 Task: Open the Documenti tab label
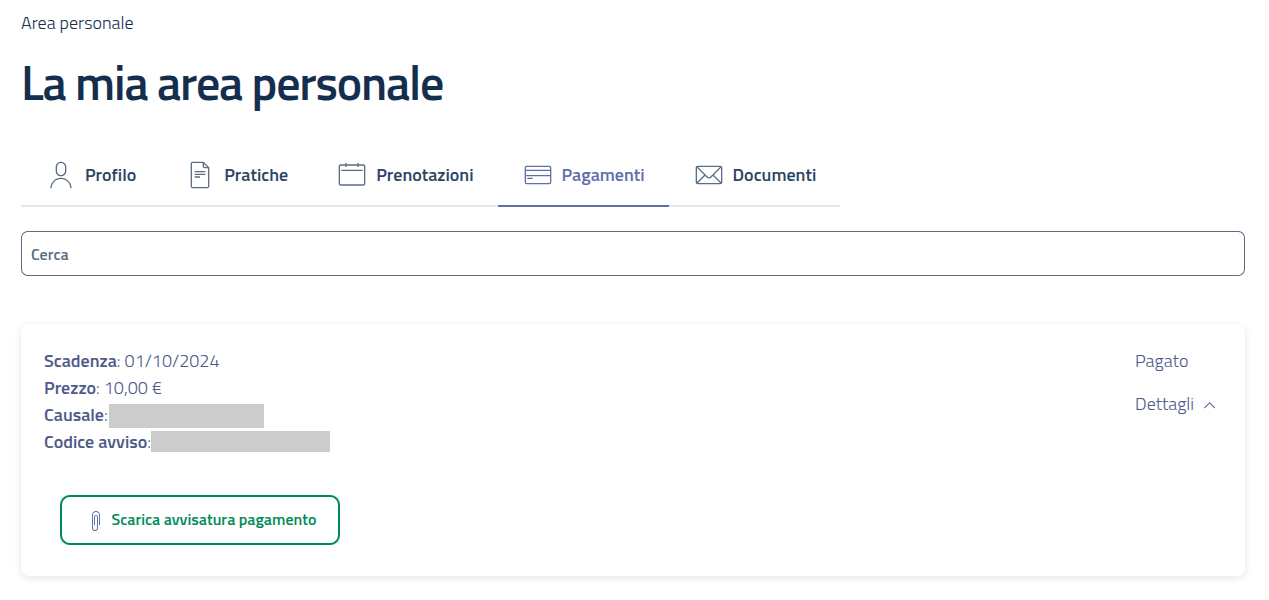774,175
